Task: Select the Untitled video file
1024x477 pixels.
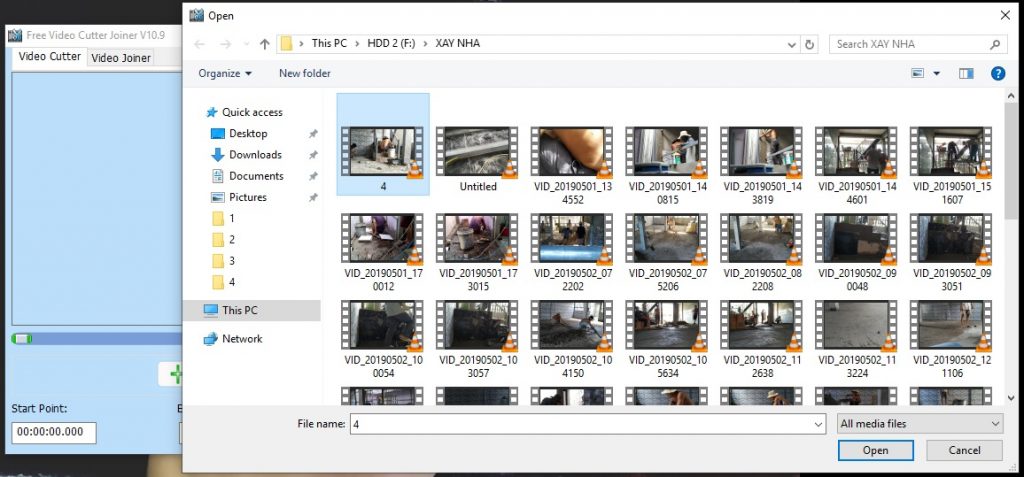Action: [x=478, y=159]
